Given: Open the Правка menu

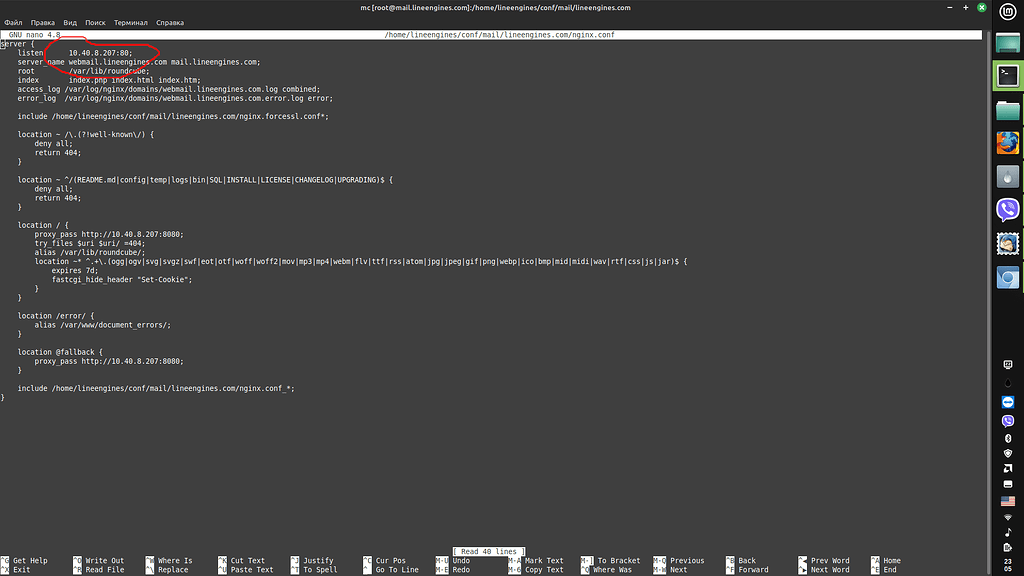Looking at the screenshot, I should (x=43, y=22).
